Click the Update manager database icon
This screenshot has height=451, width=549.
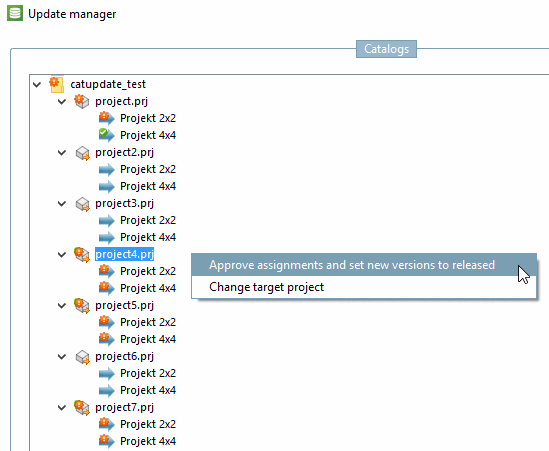[x=15, y=13]
